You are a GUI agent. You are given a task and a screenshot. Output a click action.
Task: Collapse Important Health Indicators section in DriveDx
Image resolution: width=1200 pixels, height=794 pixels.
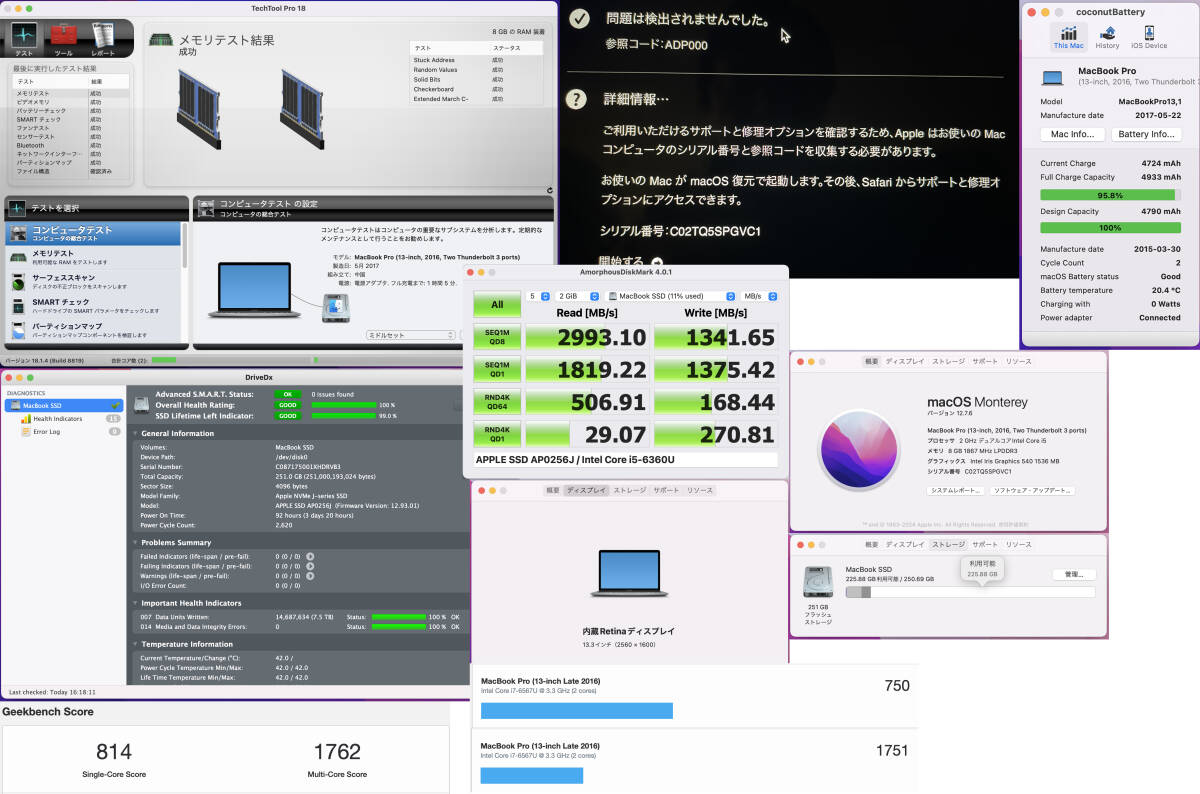136,603
